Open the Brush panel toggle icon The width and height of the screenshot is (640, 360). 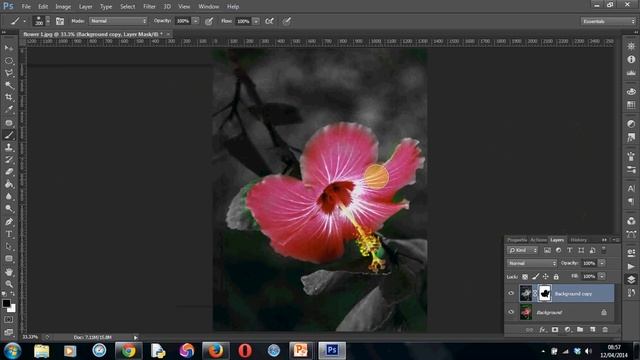click(x=60, y=21)
